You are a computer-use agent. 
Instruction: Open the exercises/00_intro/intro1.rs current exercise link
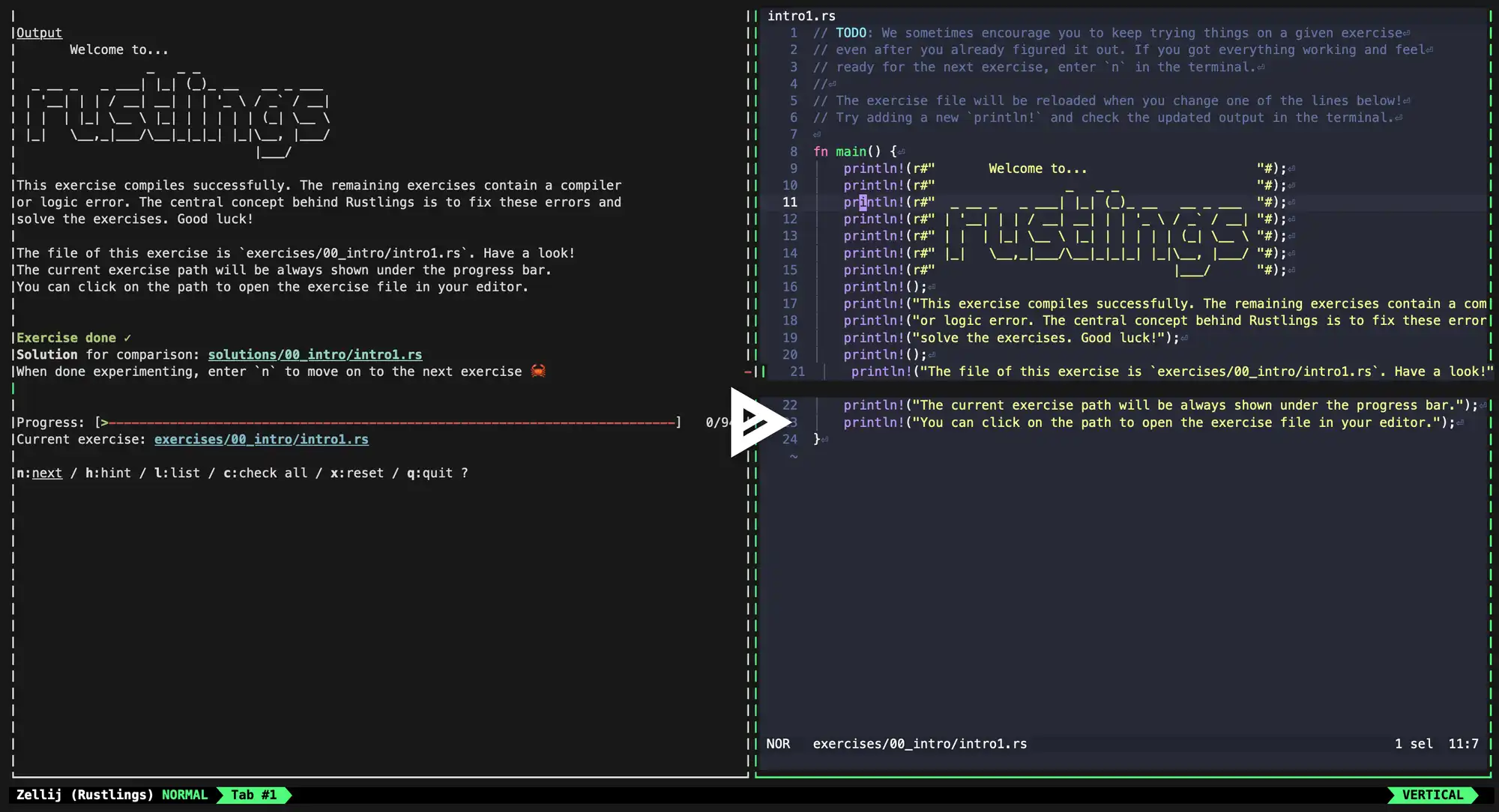261,439
